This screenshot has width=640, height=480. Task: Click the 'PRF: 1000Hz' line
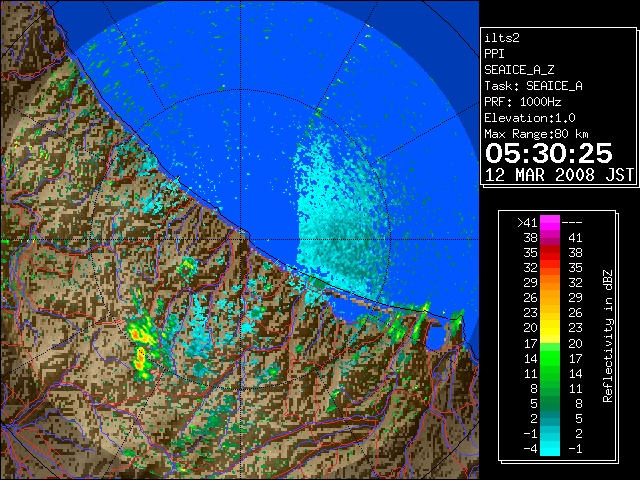[523, 102]
